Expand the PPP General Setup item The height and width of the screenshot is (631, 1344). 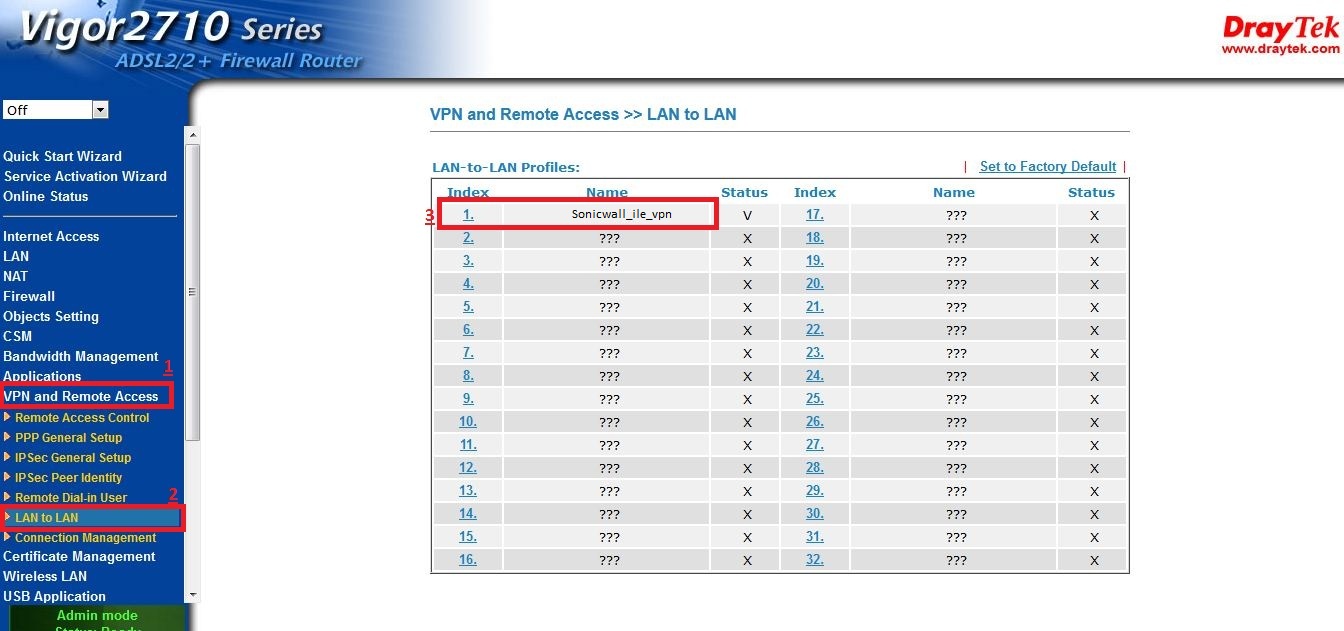(x=68, y=438)
